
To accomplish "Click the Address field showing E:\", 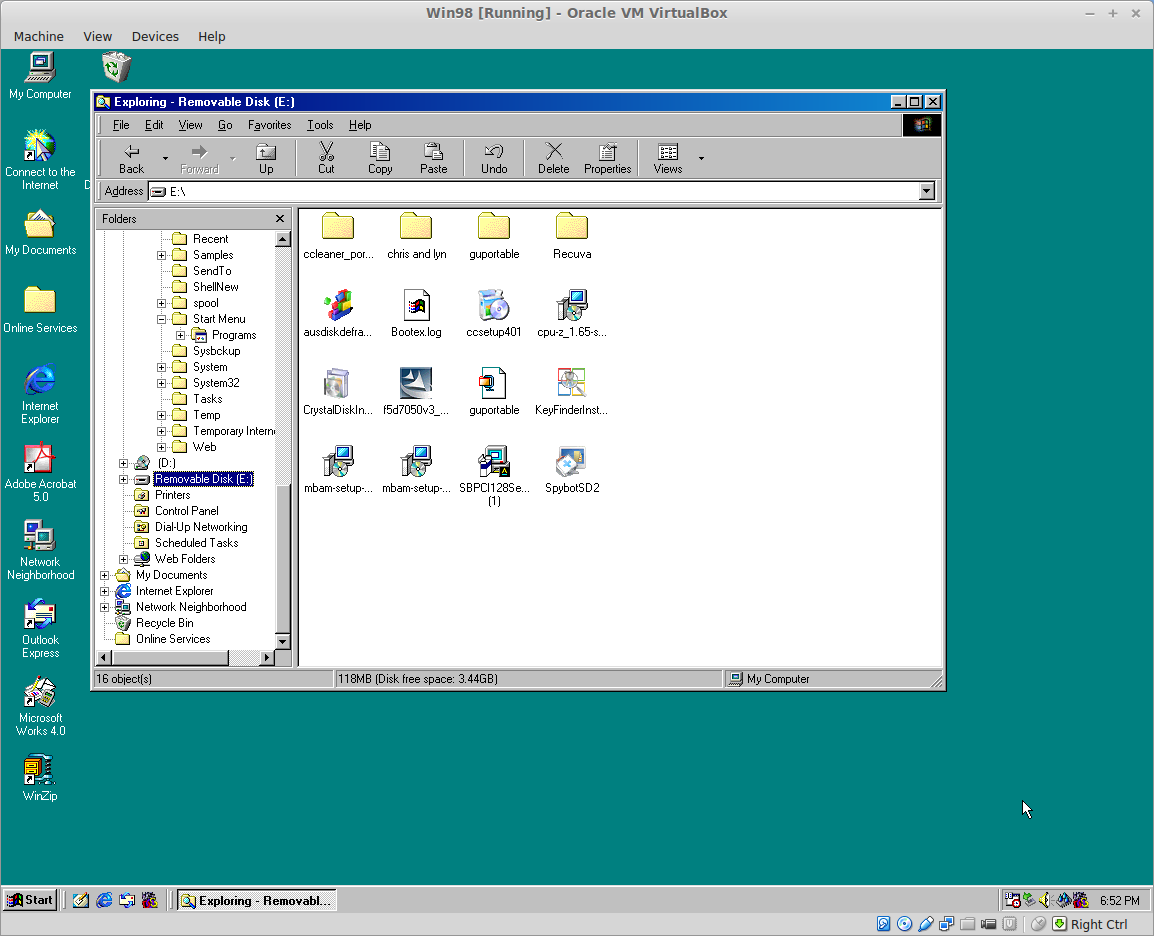I will tap(534, 191).
